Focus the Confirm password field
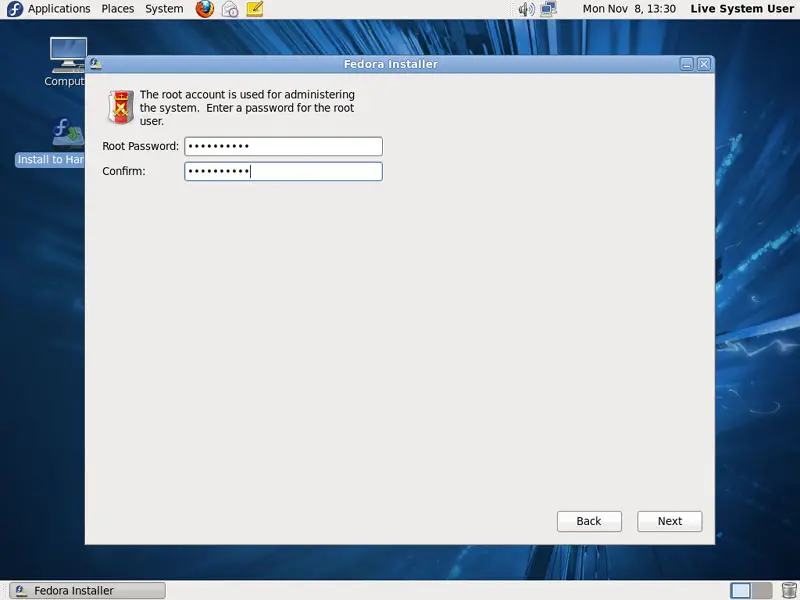Screen dimensions: 800x600 click(x=283, y=171)
